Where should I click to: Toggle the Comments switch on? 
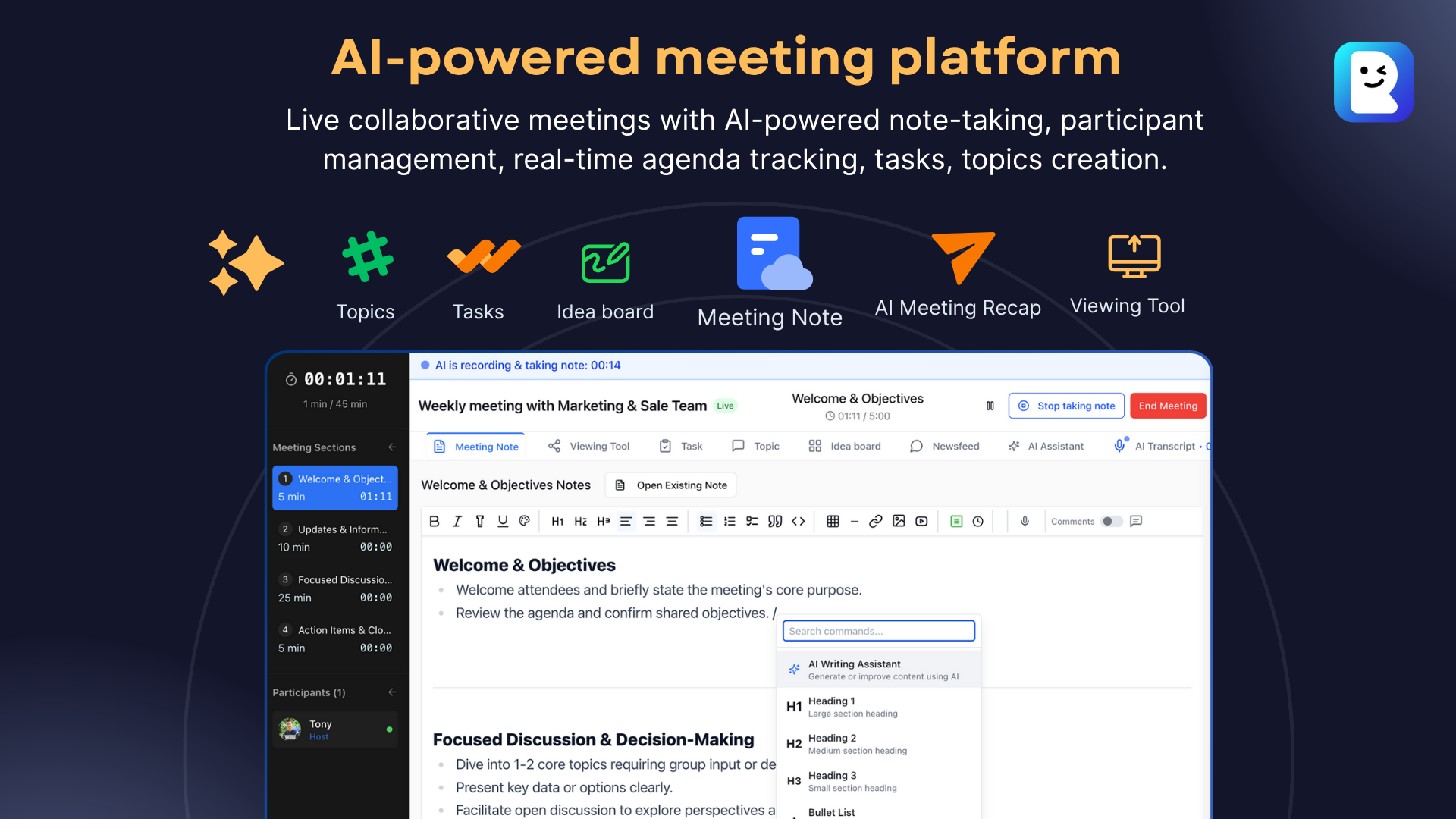point(1112,521)
